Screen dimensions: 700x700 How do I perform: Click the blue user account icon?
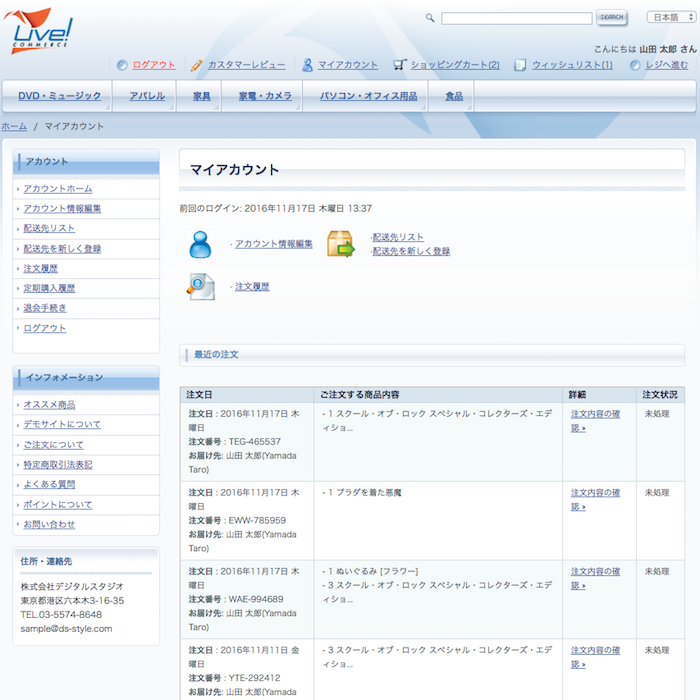pos(200,244)
